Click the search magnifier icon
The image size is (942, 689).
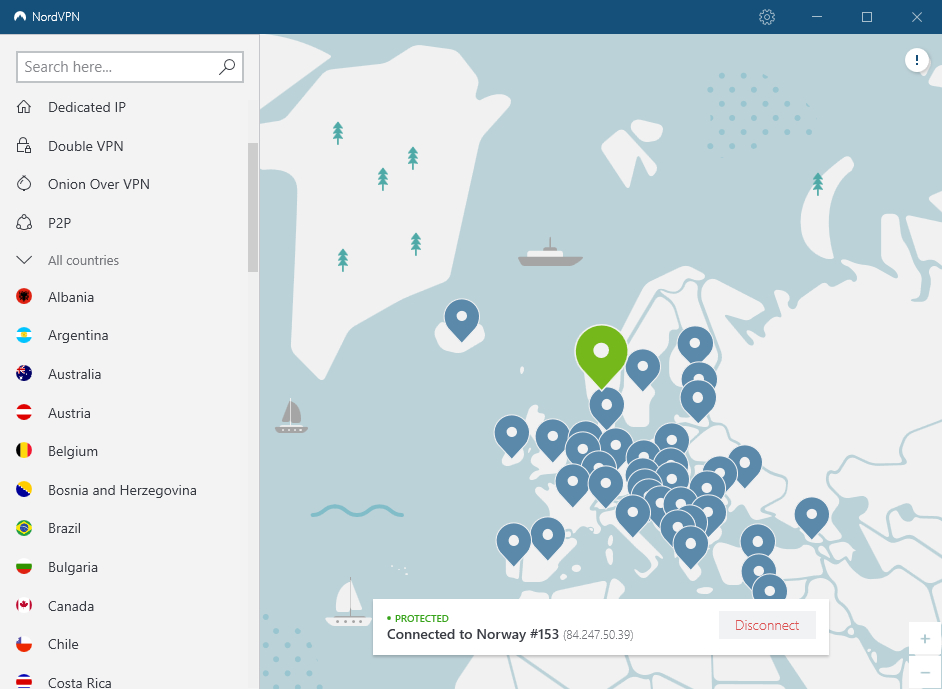pyautogui.click(x=227, y=67)
